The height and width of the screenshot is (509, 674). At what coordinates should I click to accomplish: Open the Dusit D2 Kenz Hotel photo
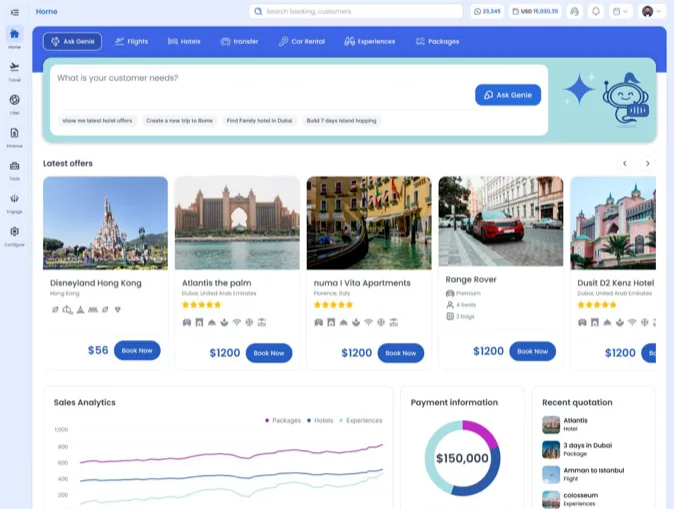pyautogui.click(x=613, y=223)
